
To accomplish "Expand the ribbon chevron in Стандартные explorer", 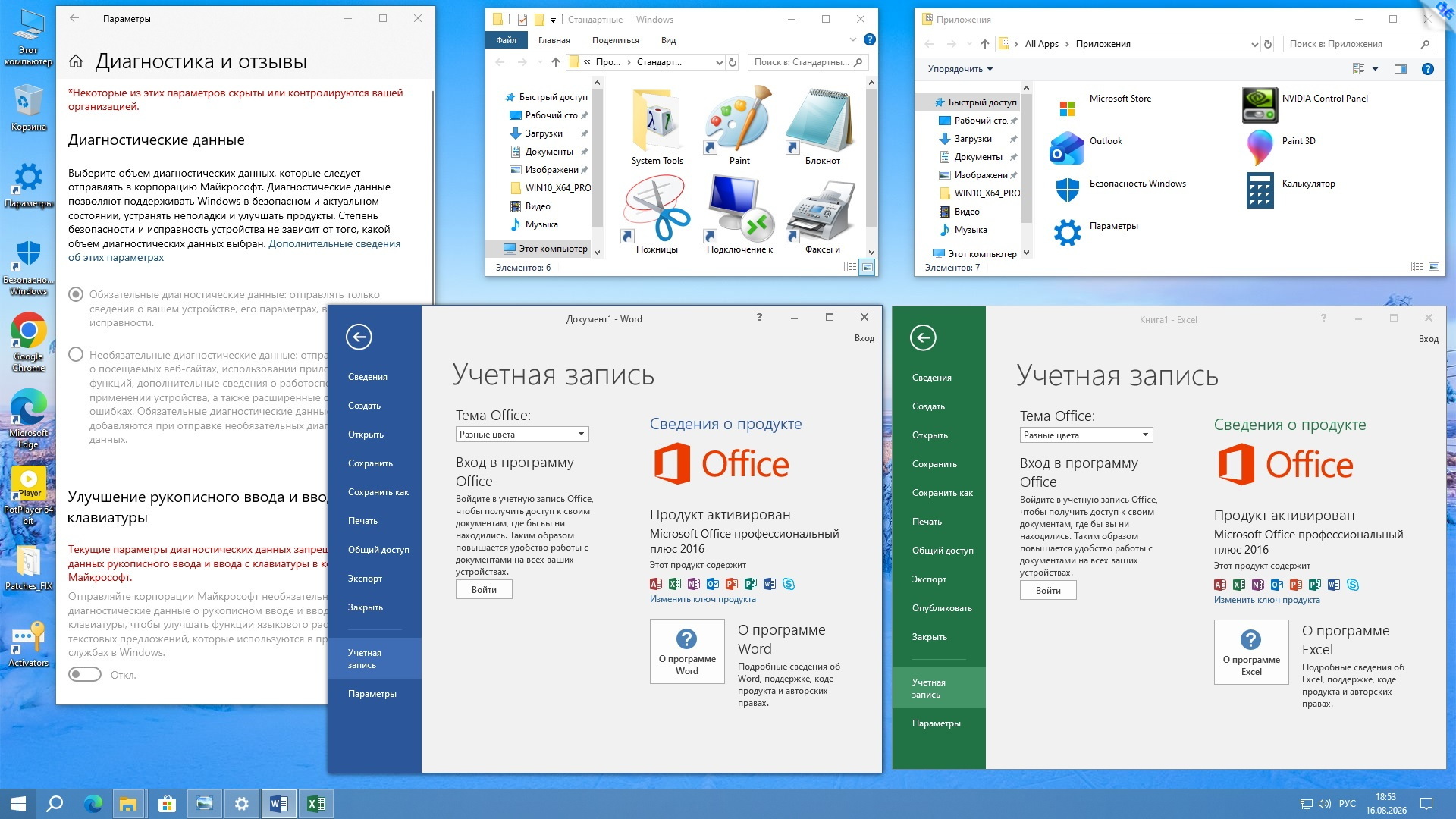I will click(x=853, y=40).
